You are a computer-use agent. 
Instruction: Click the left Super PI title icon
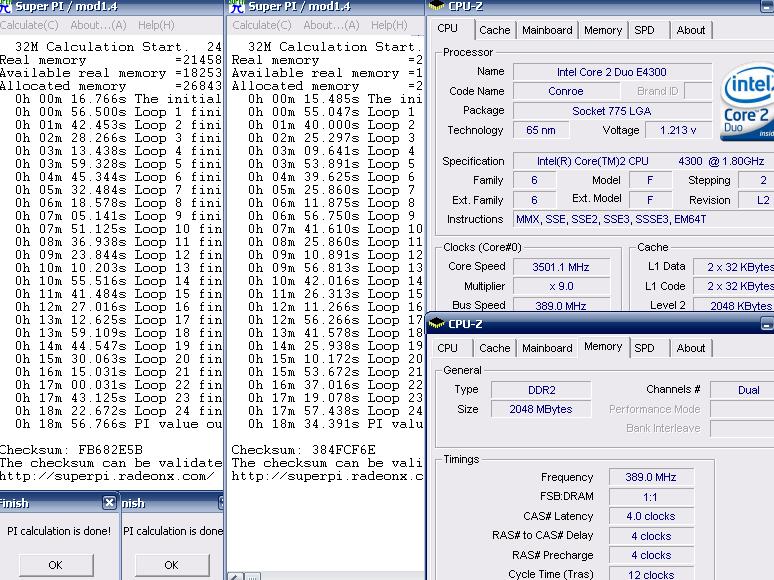6,6
